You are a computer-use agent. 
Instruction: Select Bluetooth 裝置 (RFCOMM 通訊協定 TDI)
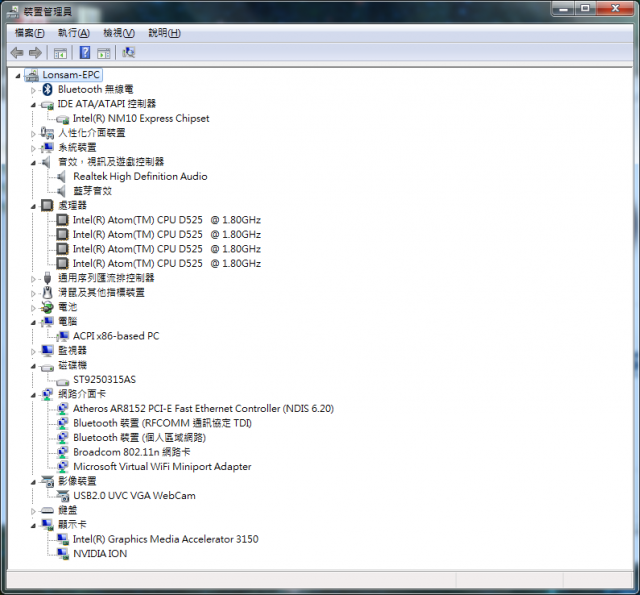[162, 423]
